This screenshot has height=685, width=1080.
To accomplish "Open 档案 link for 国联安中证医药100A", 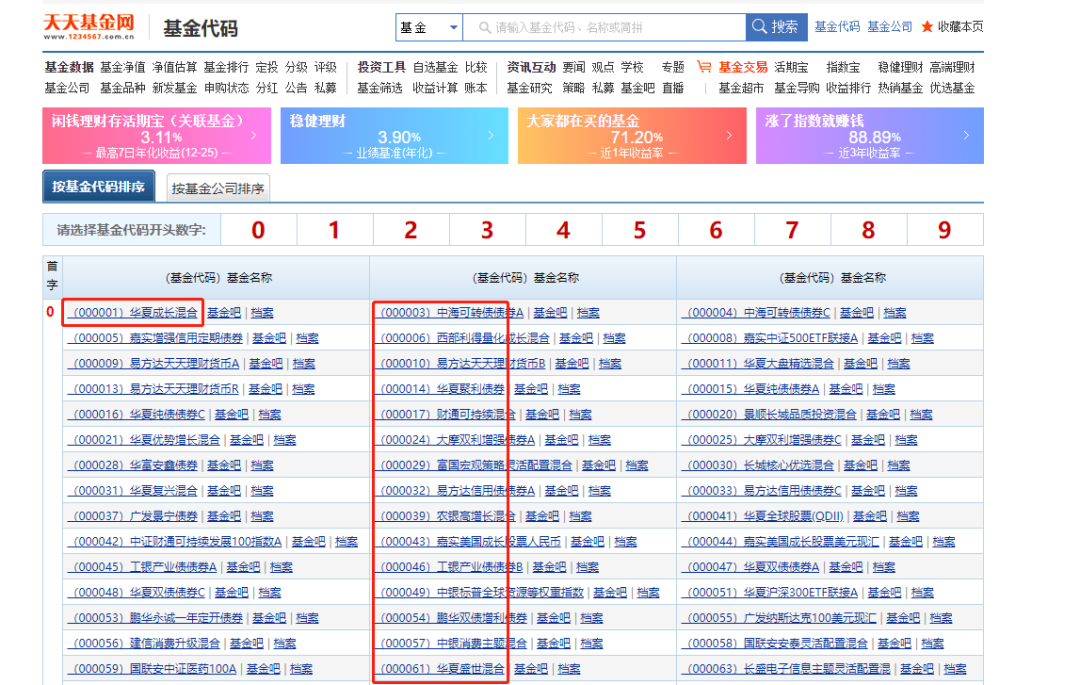I will (x=302, y=669).
